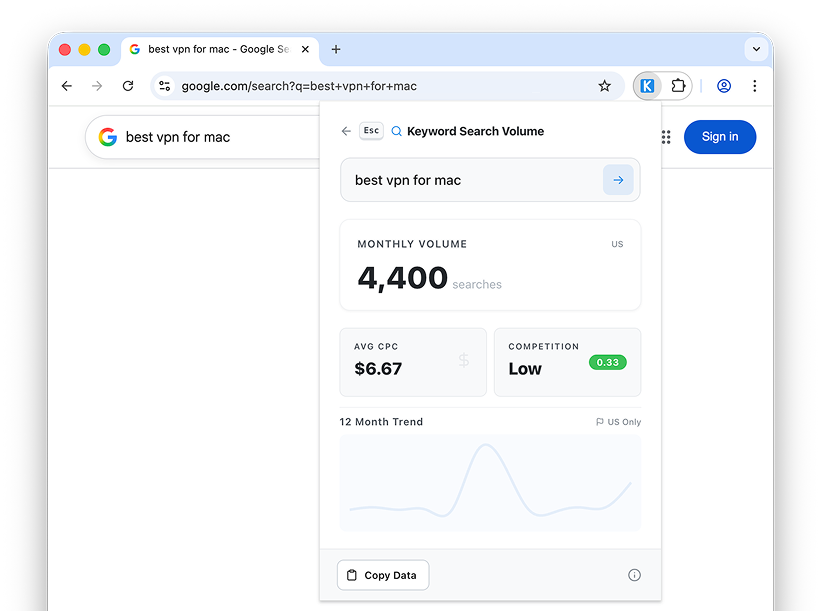This screenshot has width=822, height=611.
Task: Click the dollar sign icon in CPC card
Action: [463, 360]
